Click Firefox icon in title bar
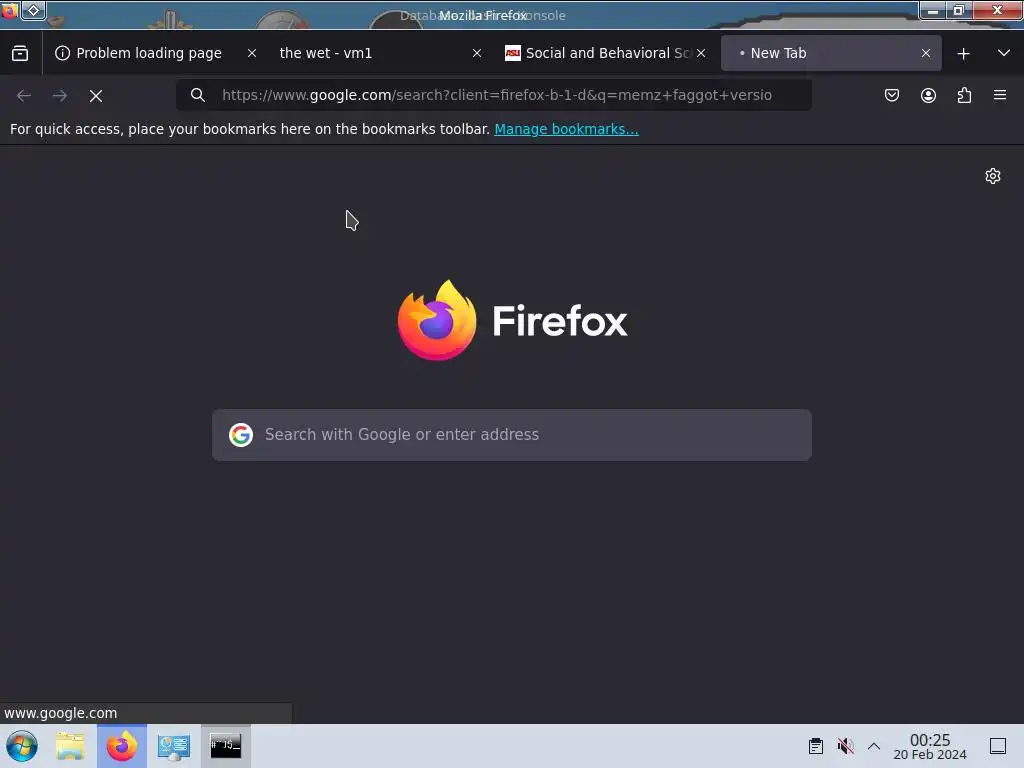The width and height of the screenshot is (1024, 768). click(9, 11)
